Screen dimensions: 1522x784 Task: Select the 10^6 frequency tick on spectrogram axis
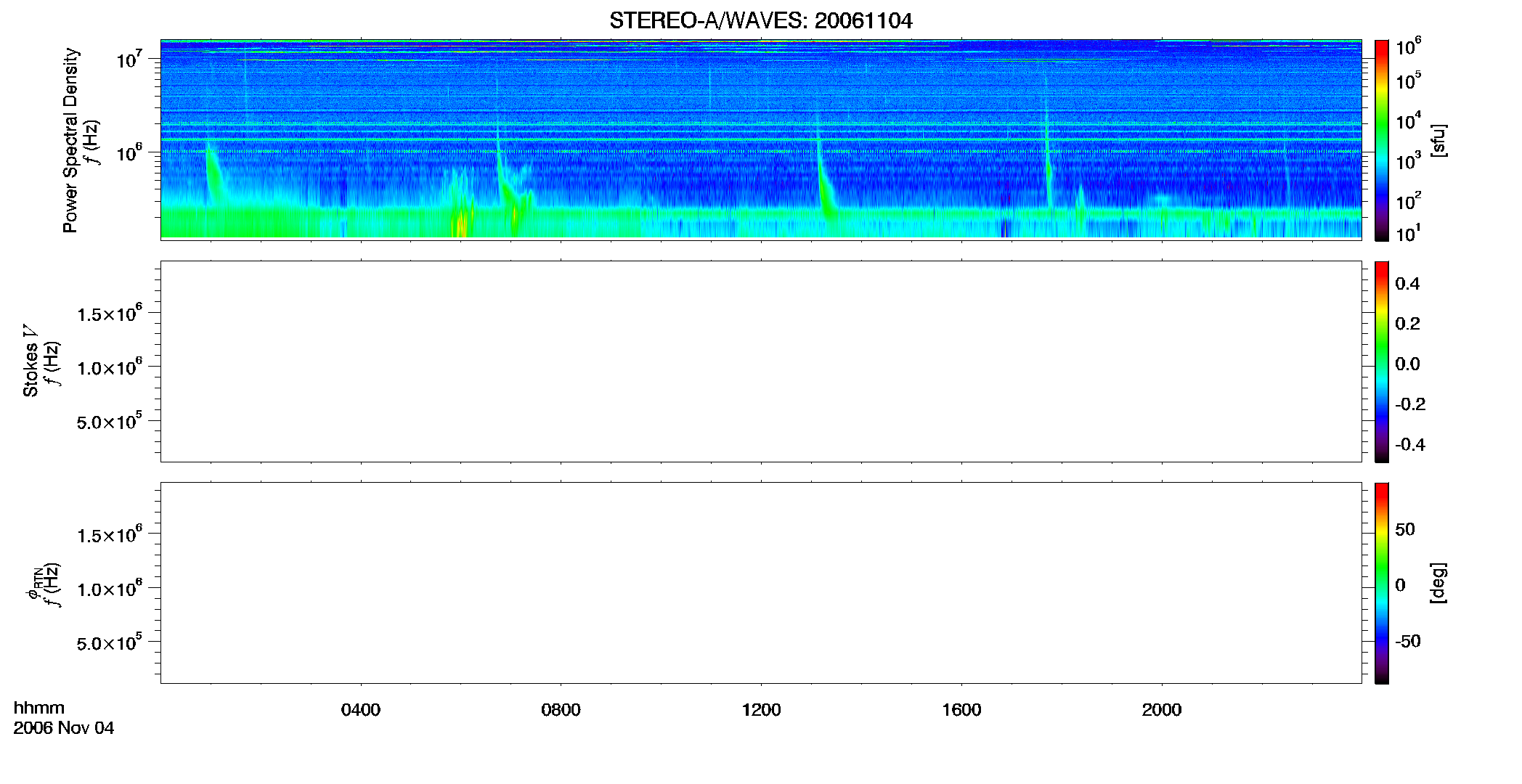pos(129,152)
